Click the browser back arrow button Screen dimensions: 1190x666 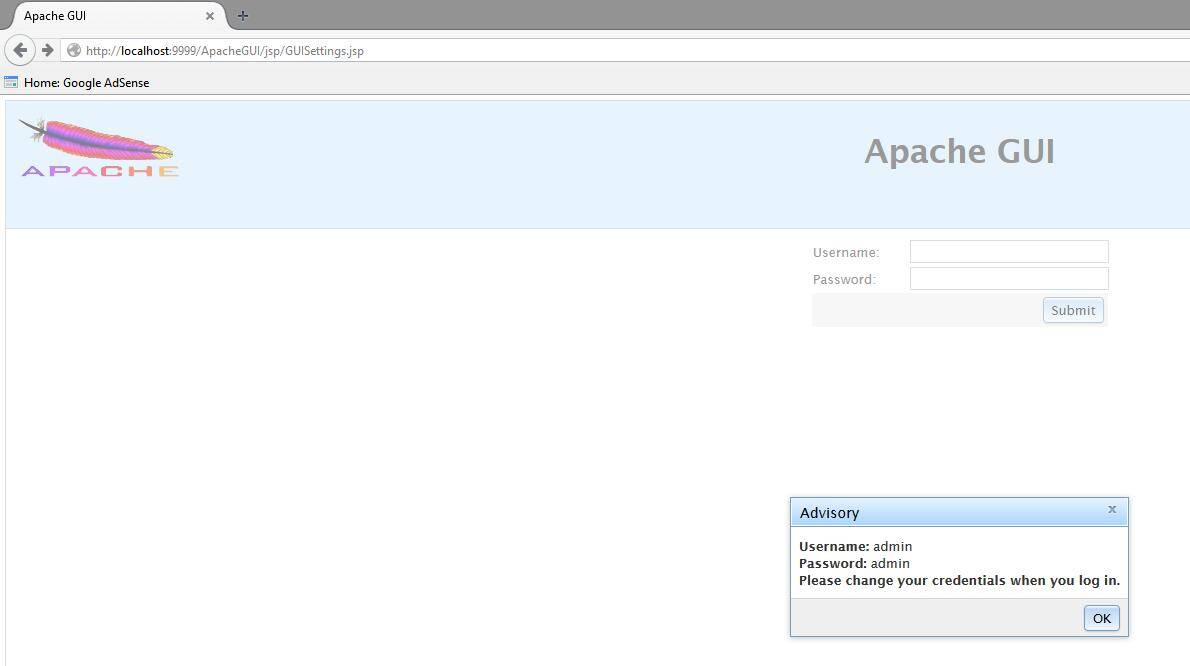[x=20, y=50]
